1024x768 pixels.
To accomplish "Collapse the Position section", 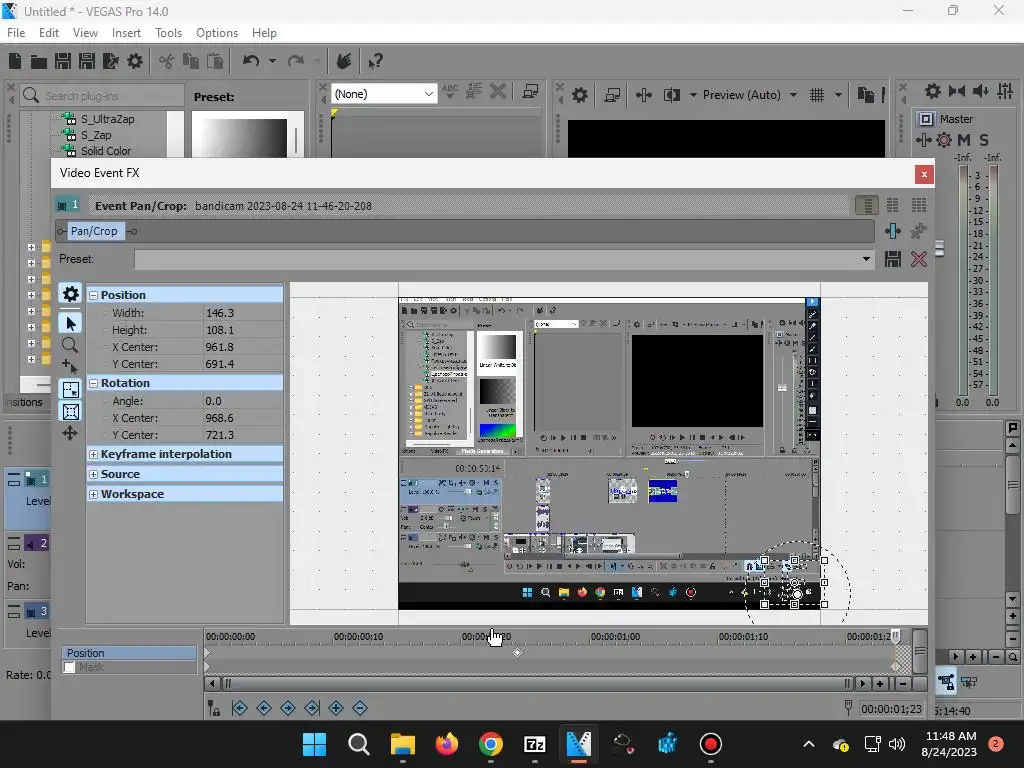I will 93,295.
